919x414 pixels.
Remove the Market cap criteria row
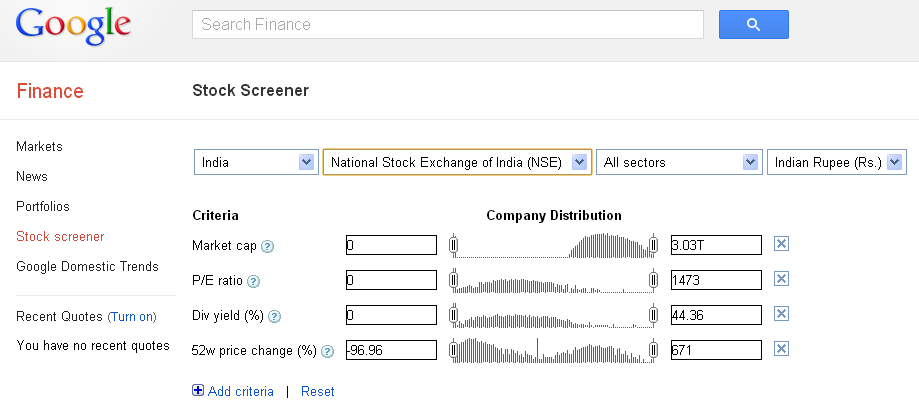pos(782,245)
